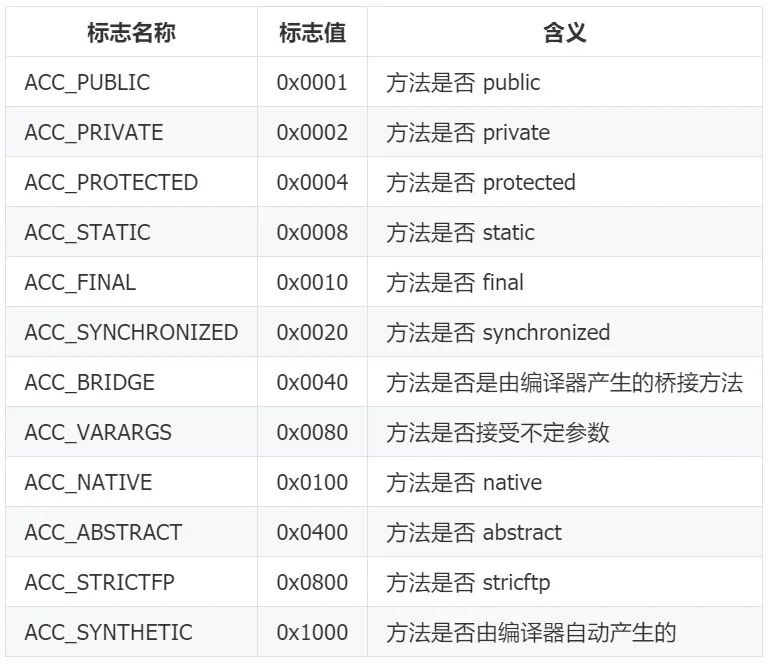Click the ACC_PROTECTED flag name
The width and height of the screenshot is (769, 663).
point(111,182)
